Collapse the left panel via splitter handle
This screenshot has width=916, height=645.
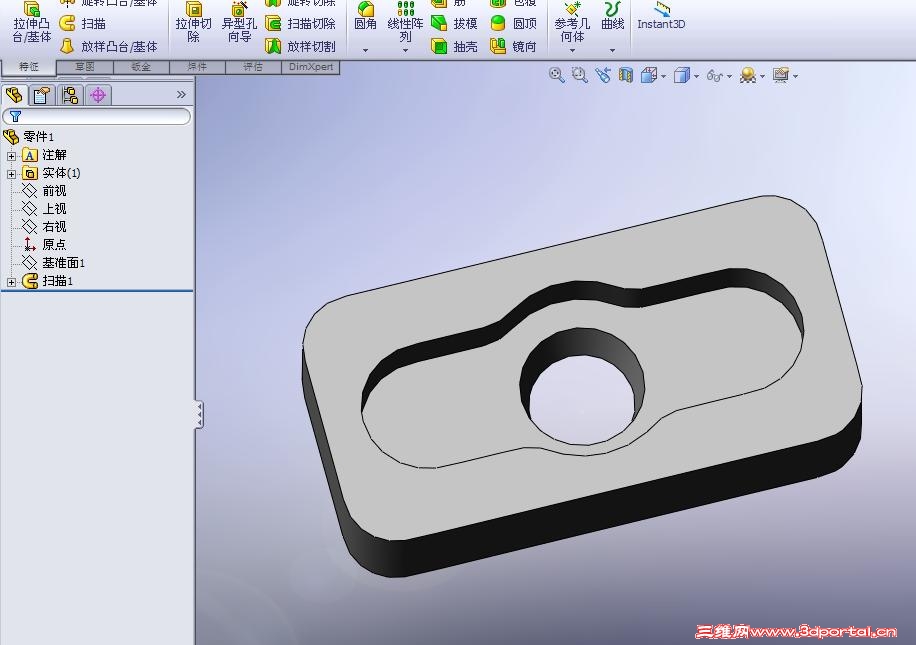point(199,415)
